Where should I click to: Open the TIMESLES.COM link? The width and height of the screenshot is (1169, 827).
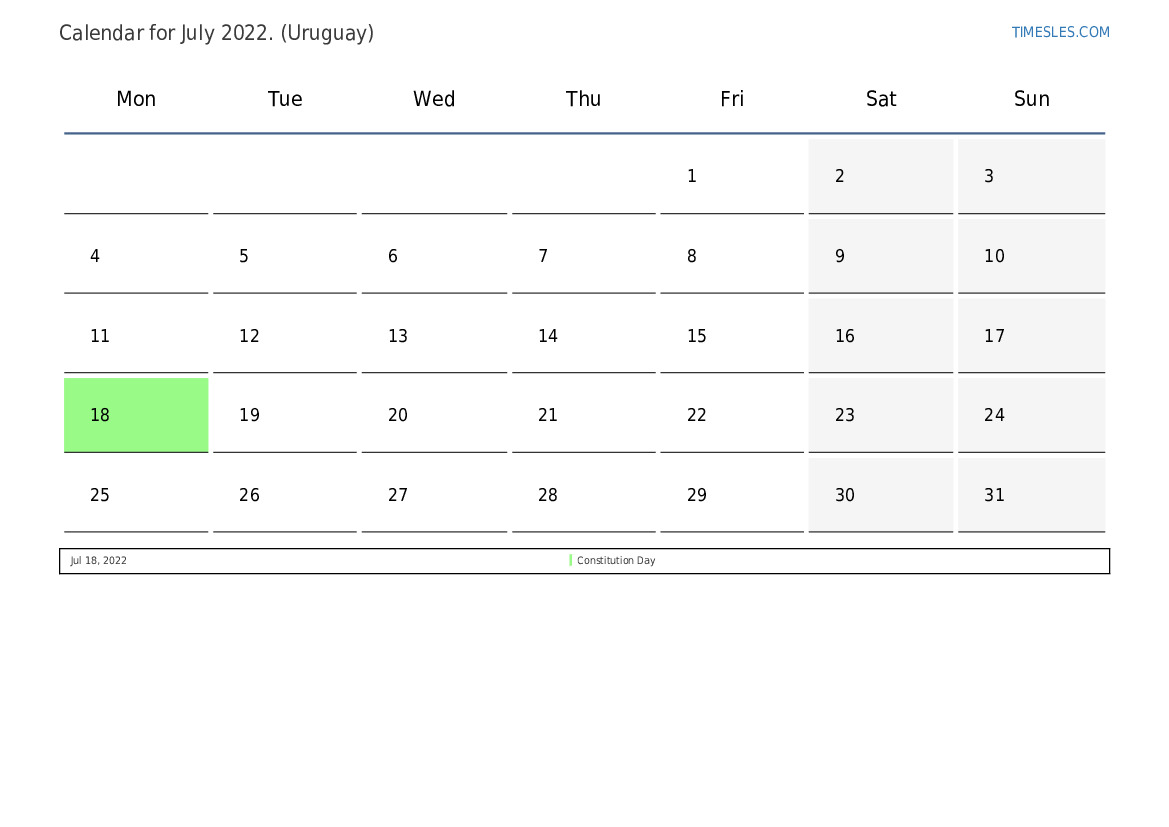coord(1060,32)
